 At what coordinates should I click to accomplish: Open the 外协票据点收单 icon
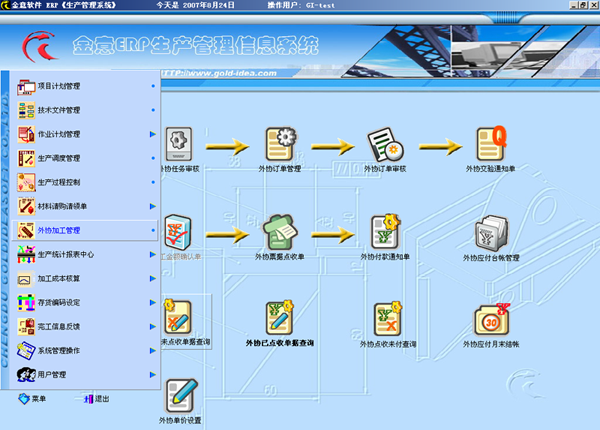[281, 233]
